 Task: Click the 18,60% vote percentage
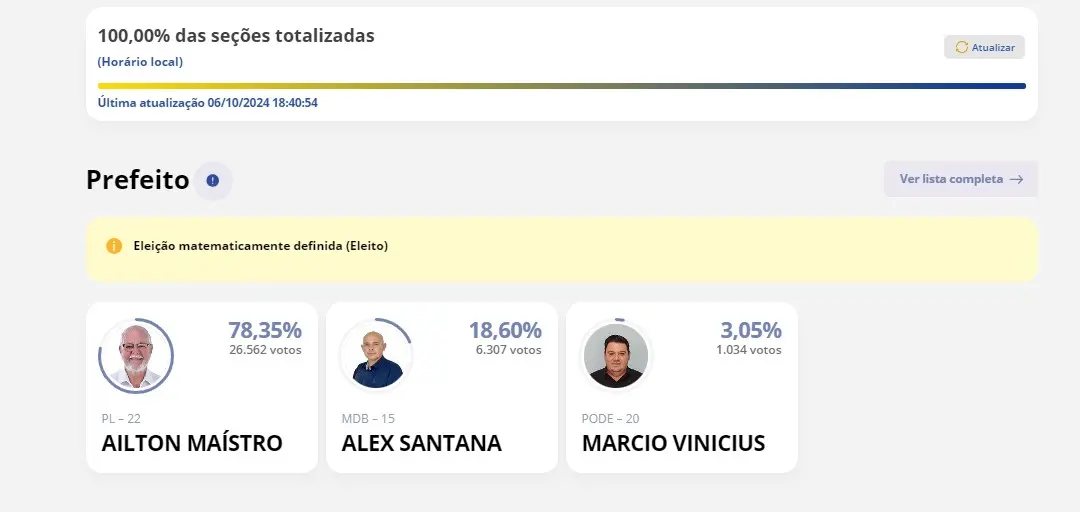(x=505, y=330)
